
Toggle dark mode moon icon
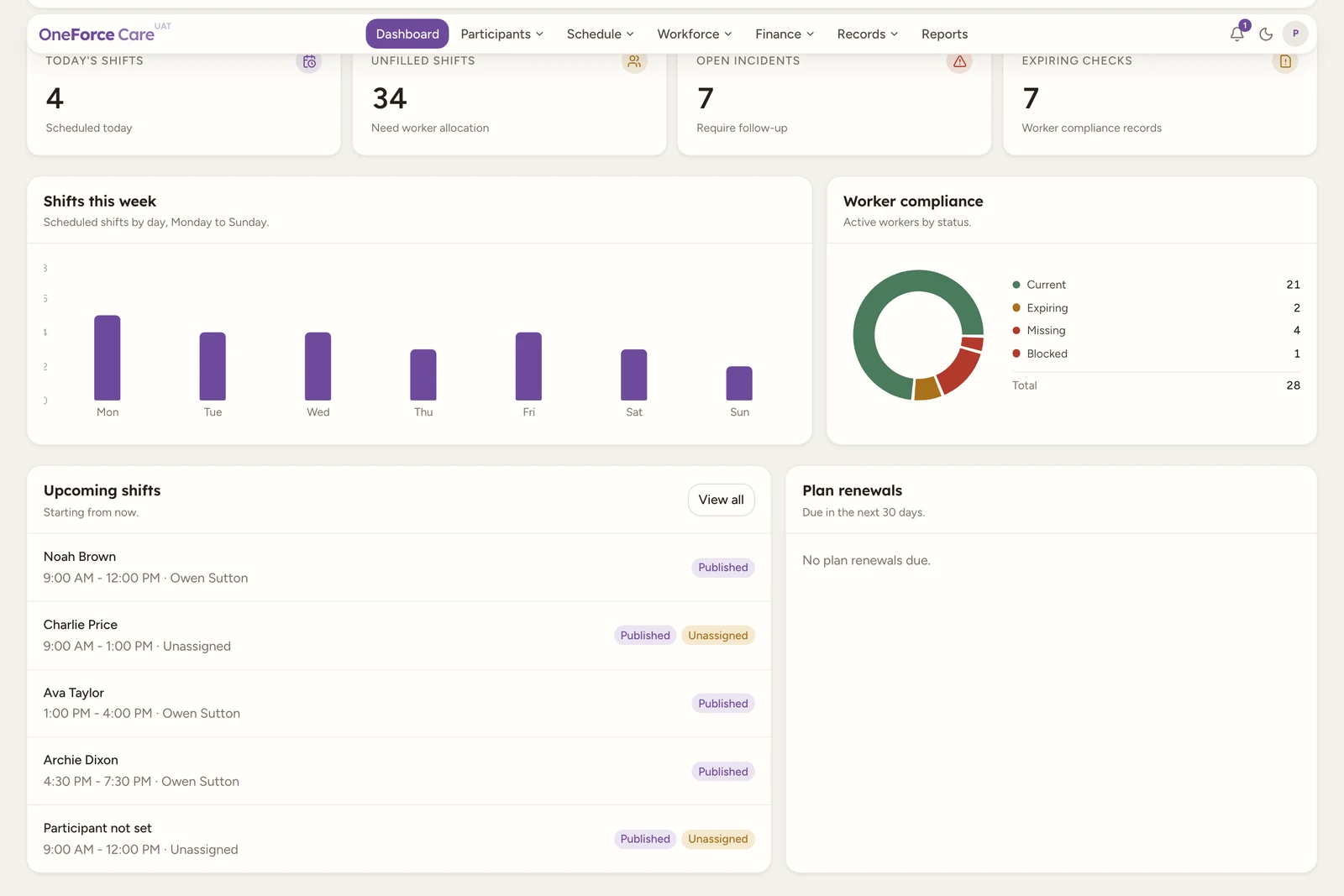coord(1266,34)
